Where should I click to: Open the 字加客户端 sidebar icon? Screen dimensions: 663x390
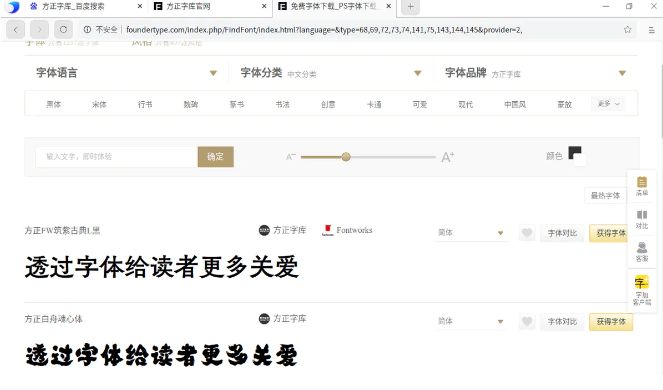click(x=642, y=291)
